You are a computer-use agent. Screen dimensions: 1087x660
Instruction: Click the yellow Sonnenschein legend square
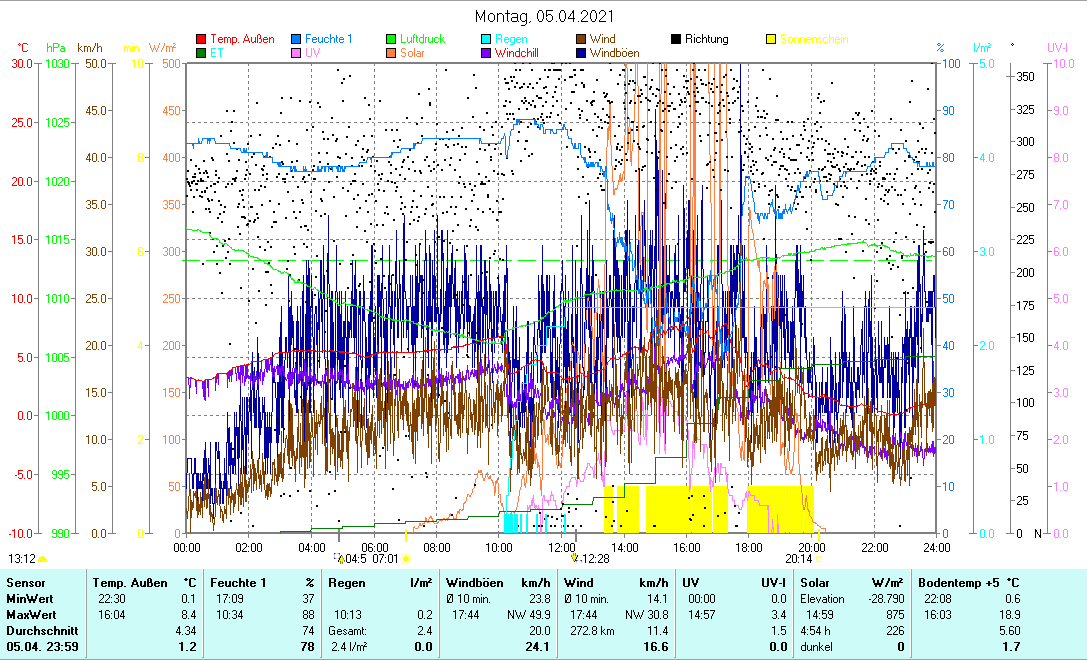tap(771, 40)
